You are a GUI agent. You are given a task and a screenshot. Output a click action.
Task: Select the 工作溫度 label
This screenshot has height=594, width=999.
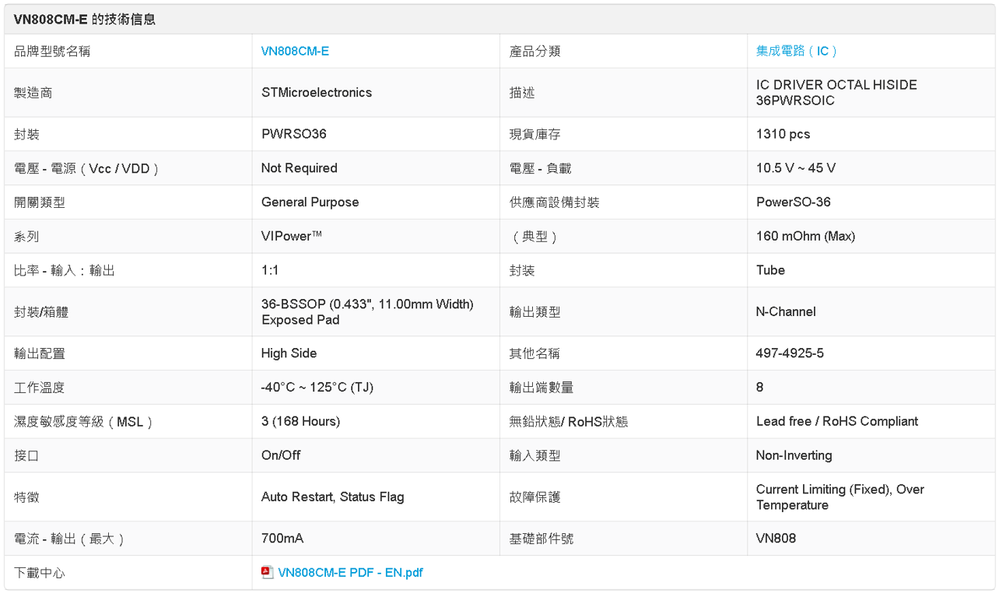(40, 388)
